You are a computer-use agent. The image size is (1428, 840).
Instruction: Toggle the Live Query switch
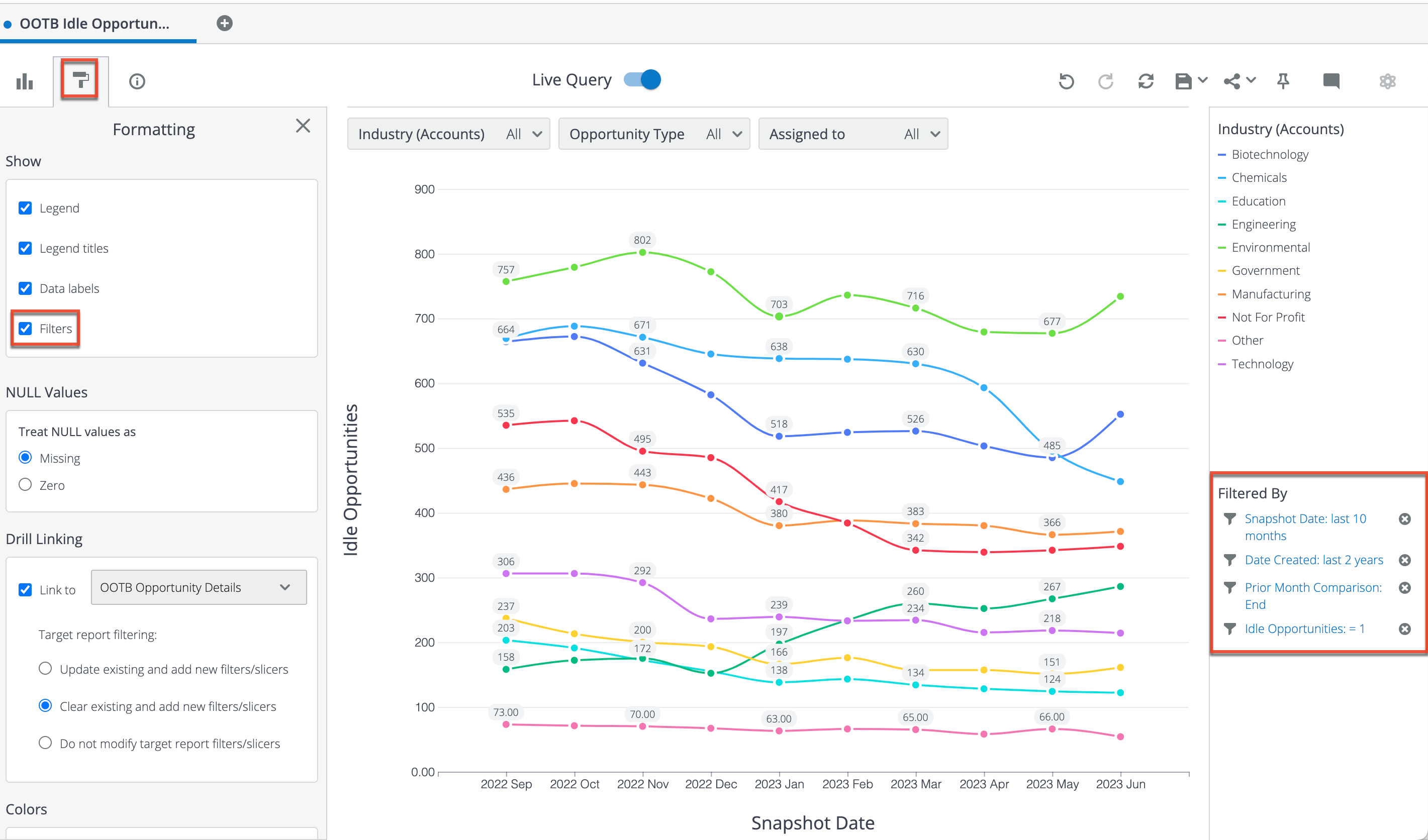tap(642, 80)
